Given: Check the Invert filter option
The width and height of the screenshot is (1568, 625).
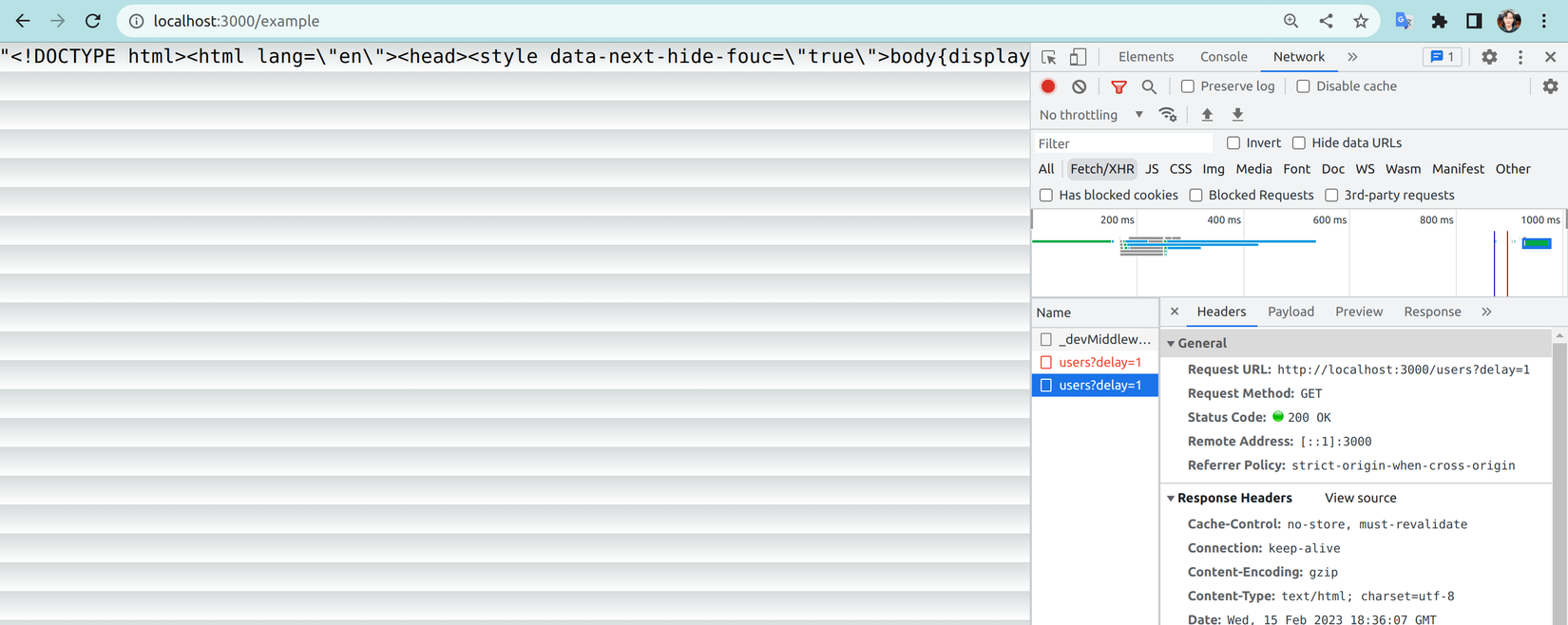Looking at the screenshot, I should tap(1233, 143).
